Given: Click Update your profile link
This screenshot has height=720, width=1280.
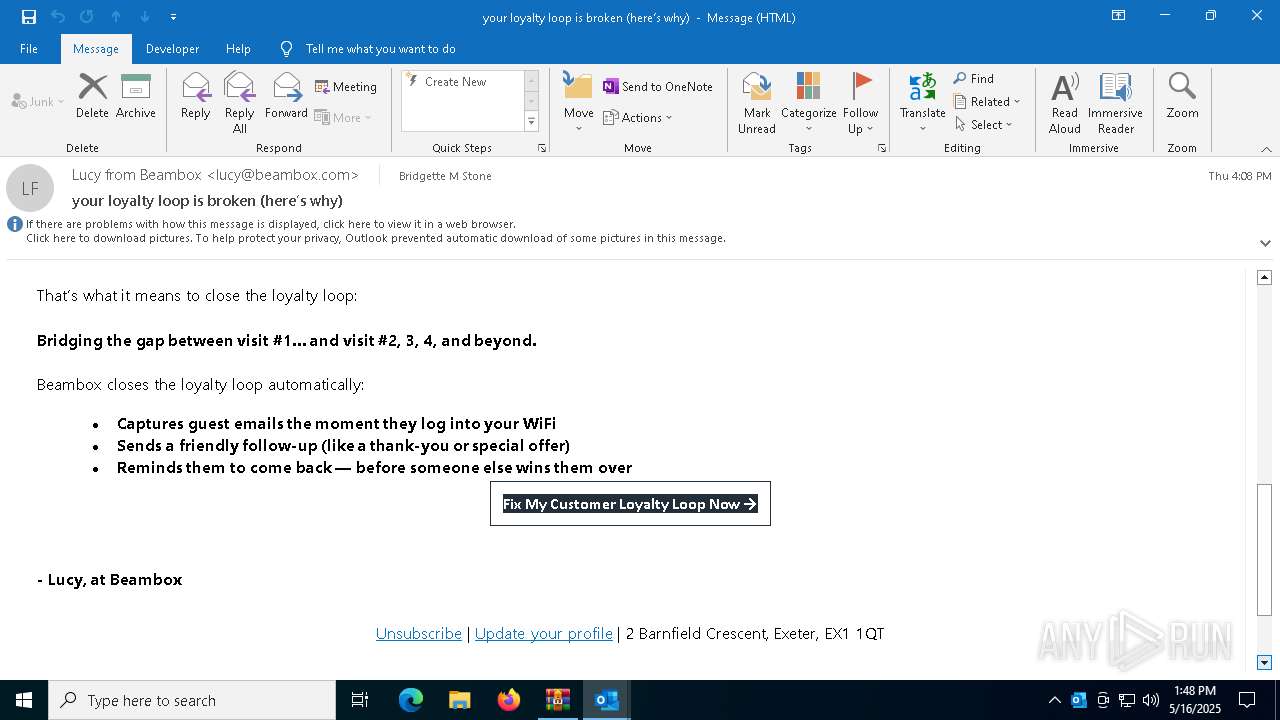Looking at the screenshot, I should 543,633.
